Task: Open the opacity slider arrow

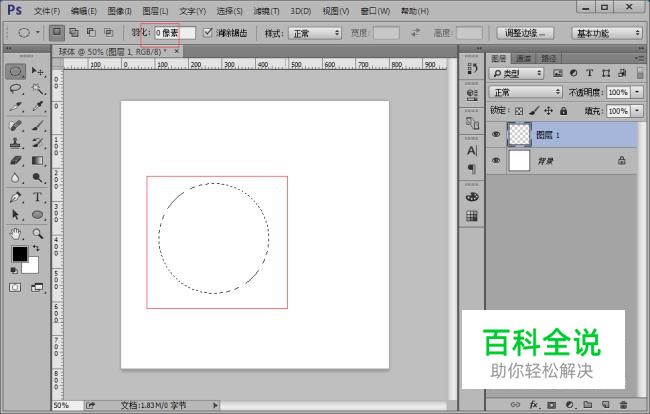Action: pyautogui.click(x=638, y=92)
